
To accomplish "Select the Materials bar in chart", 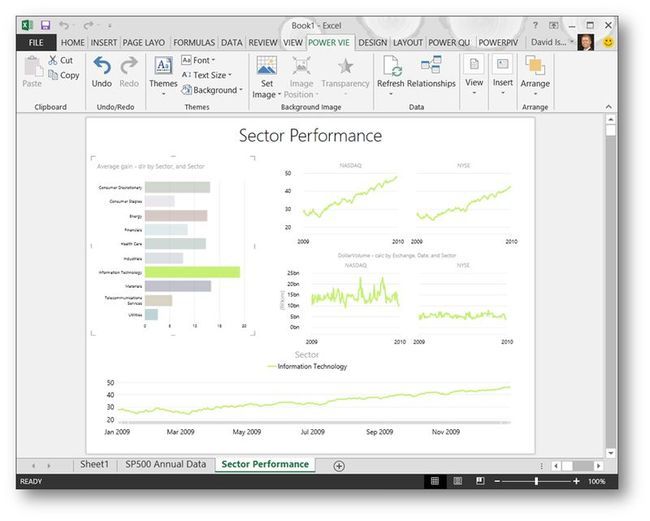I will coord(178,286).
